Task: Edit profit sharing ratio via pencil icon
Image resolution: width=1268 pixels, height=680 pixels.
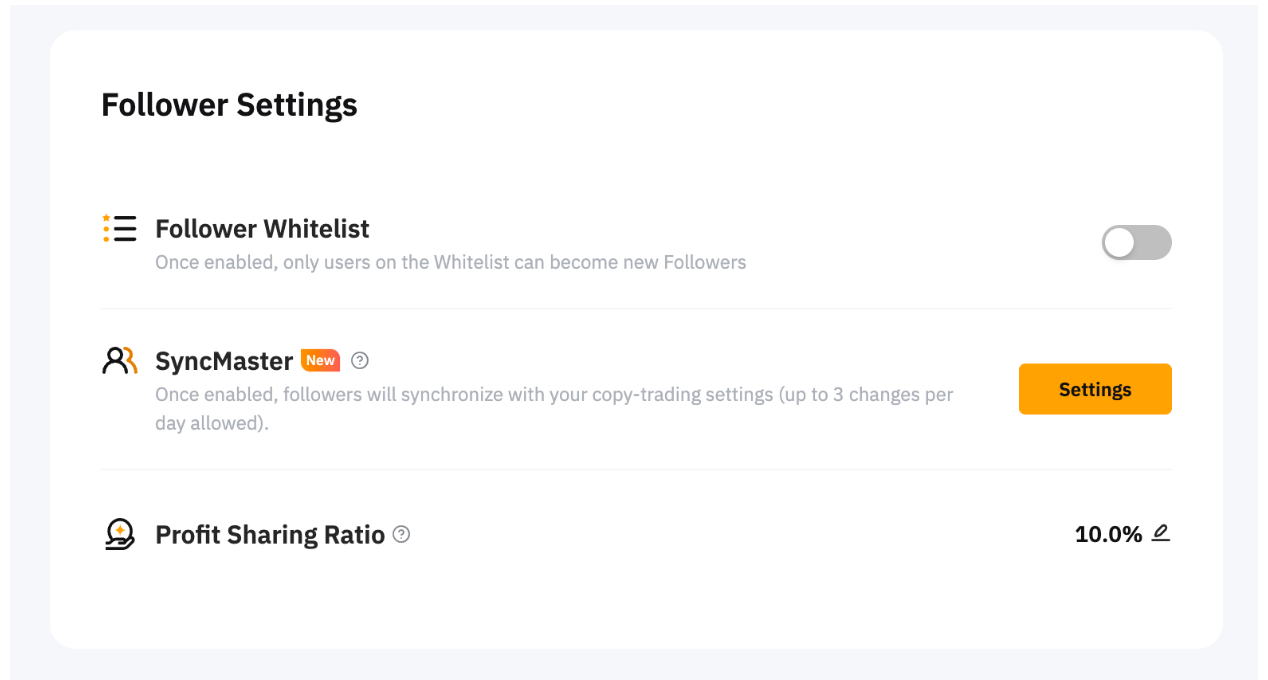Action: pyautogui.click(x=1160, y=533)
